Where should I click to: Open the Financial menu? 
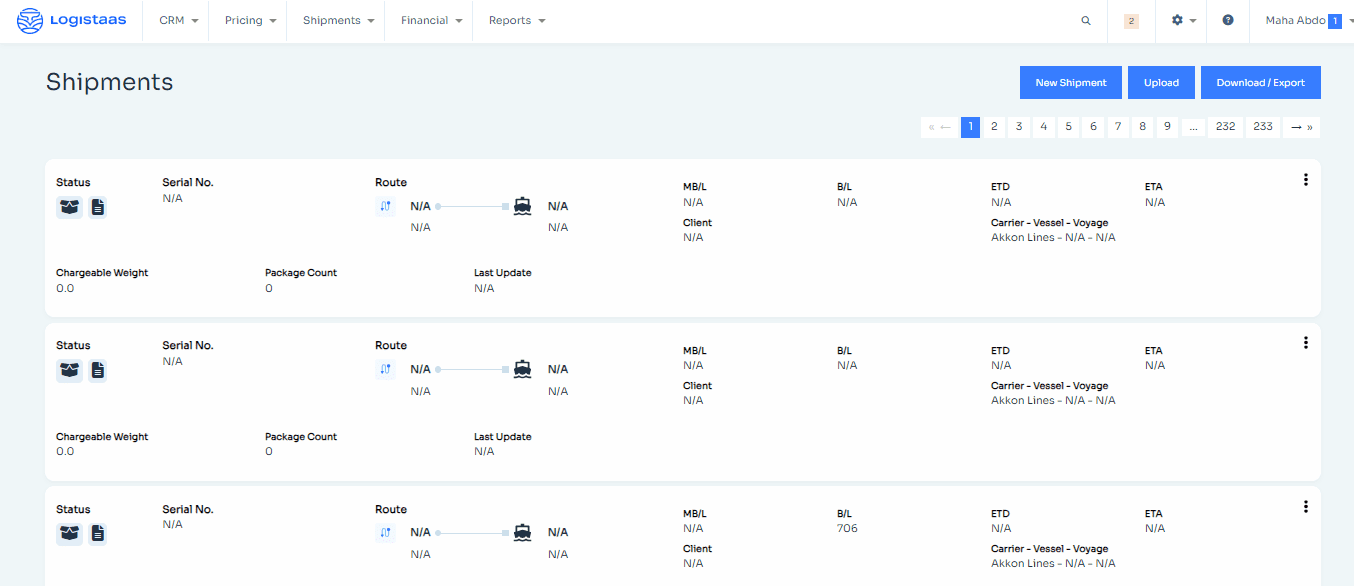coord(431,20)
